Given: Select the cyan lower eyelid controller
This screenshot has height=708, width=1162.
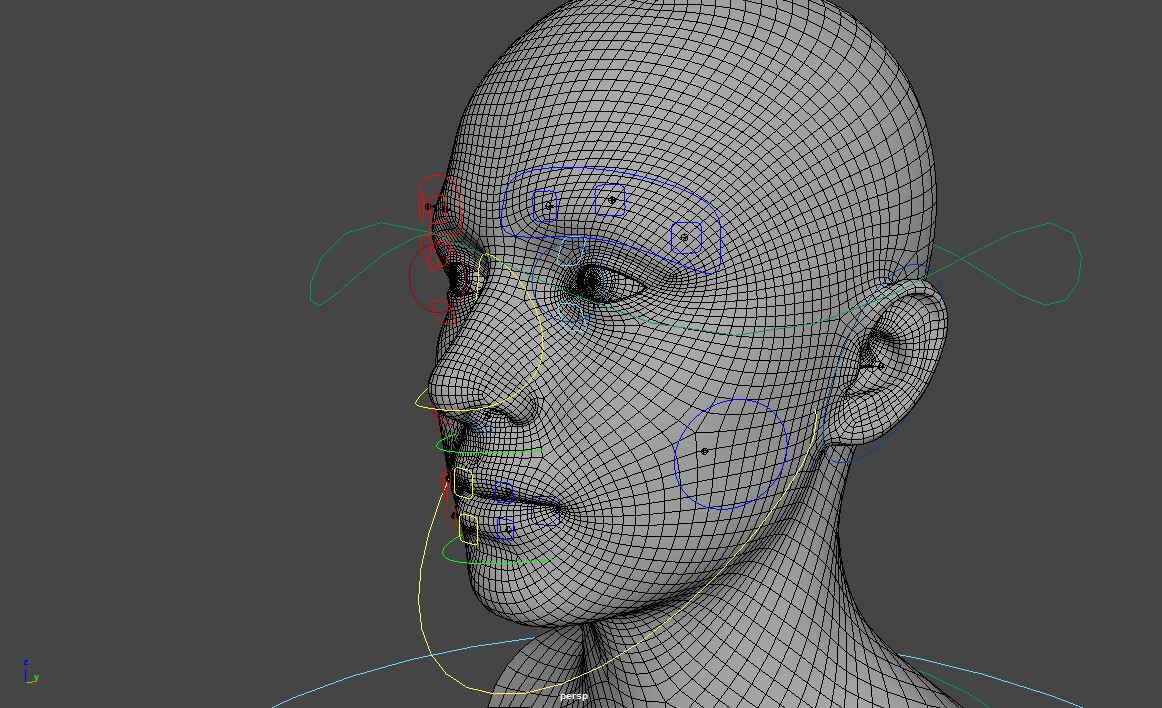Looking at the screenshot, I should click(572, 317).
